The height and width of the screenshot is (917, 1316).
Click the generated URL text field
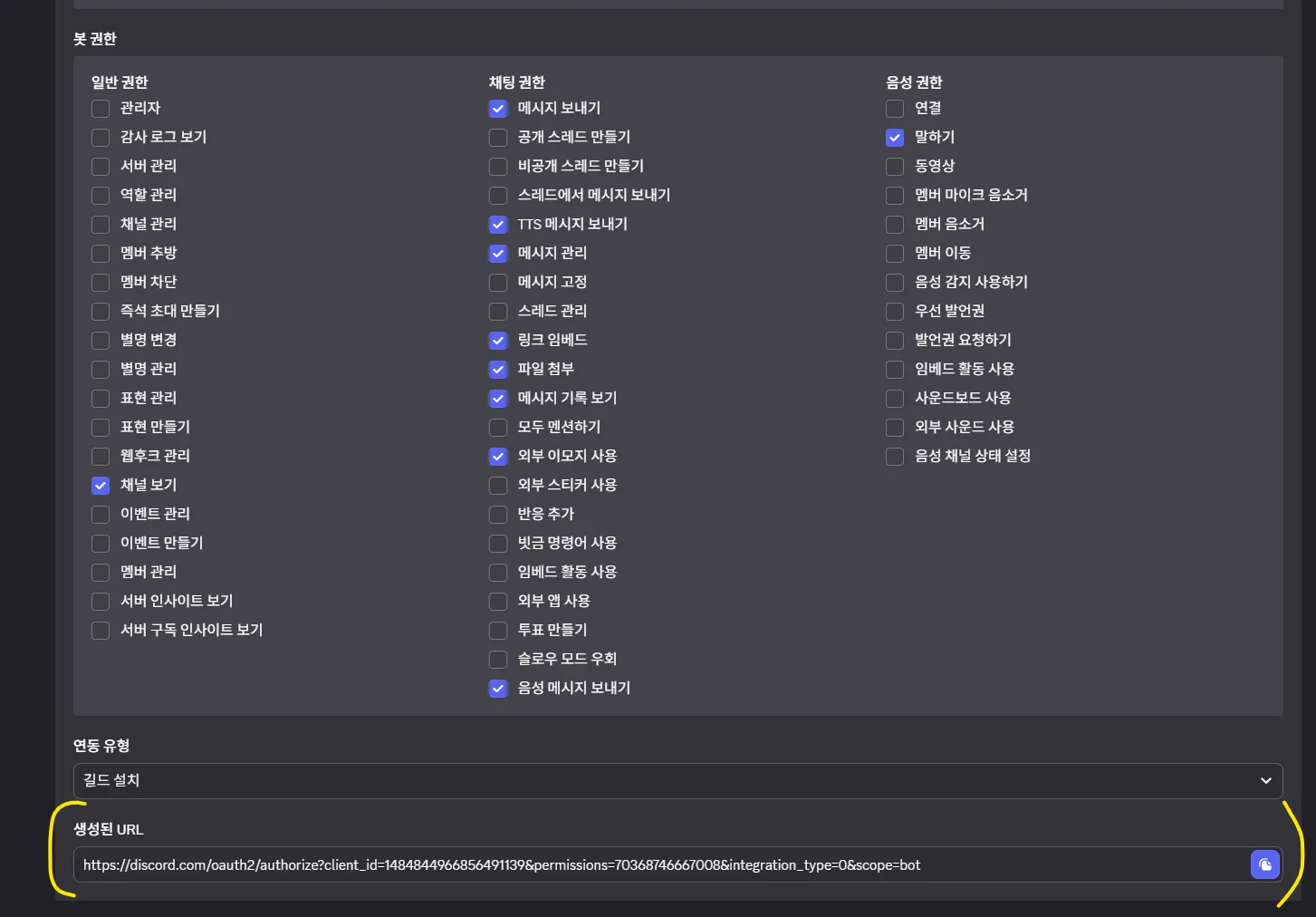tap(661, 864)
